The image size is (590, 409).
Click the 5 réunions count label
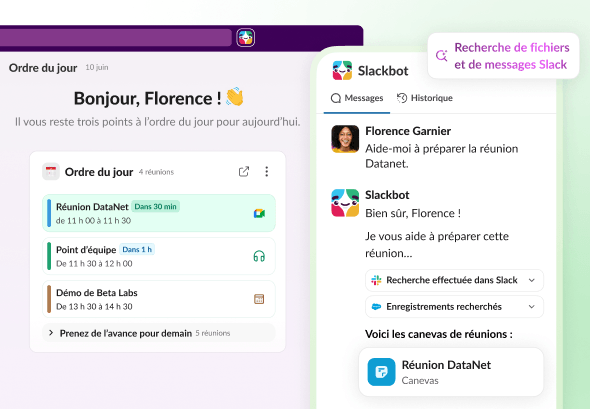(213, 333)
